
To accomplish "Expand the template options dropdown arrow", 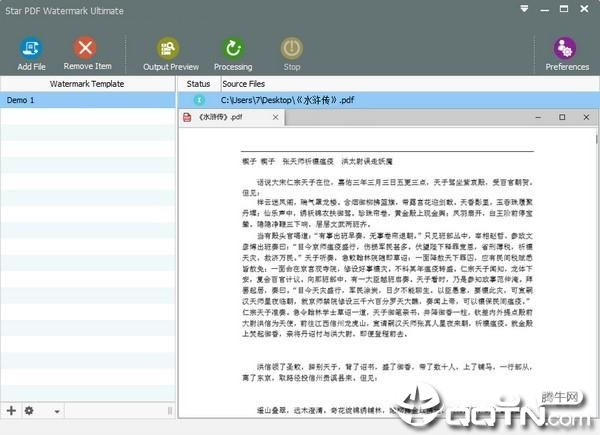I will [x=57, y=412].
